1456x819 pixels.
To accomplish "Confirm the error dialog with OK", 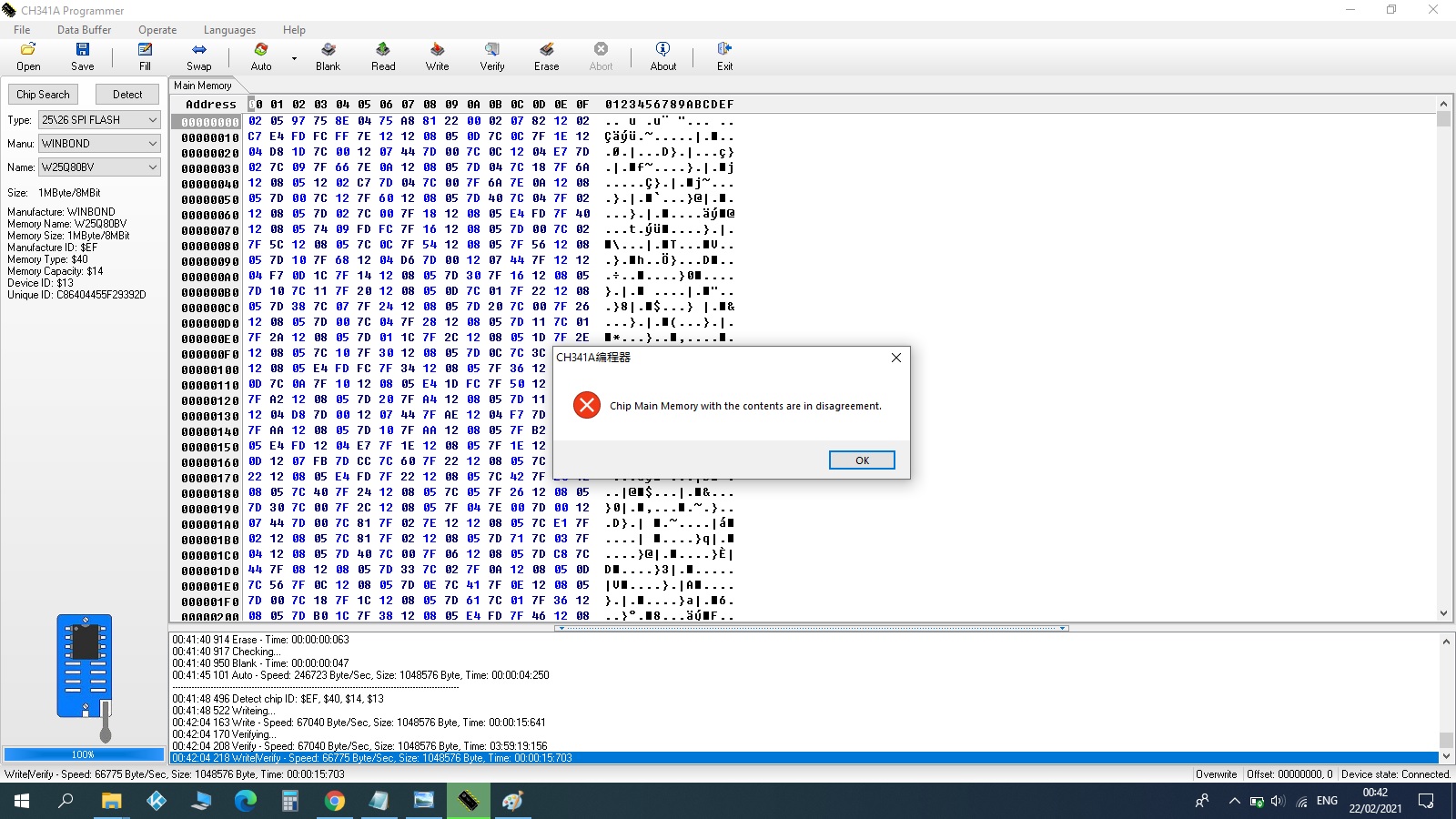I will pos(862,460).
